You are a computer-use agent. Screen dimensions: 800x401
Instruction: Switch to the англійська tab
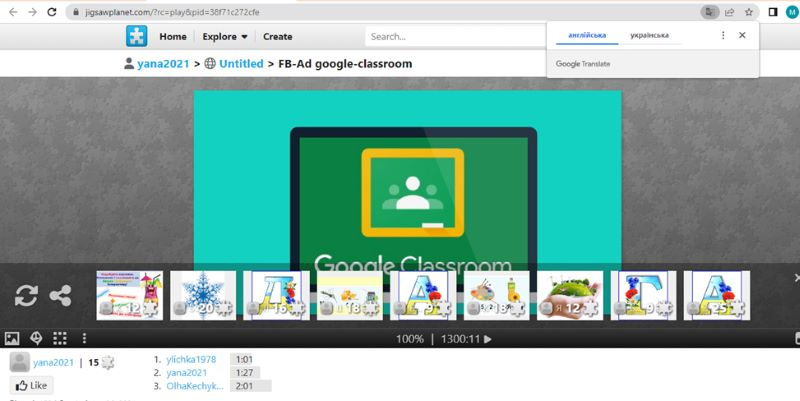[587, 35]
